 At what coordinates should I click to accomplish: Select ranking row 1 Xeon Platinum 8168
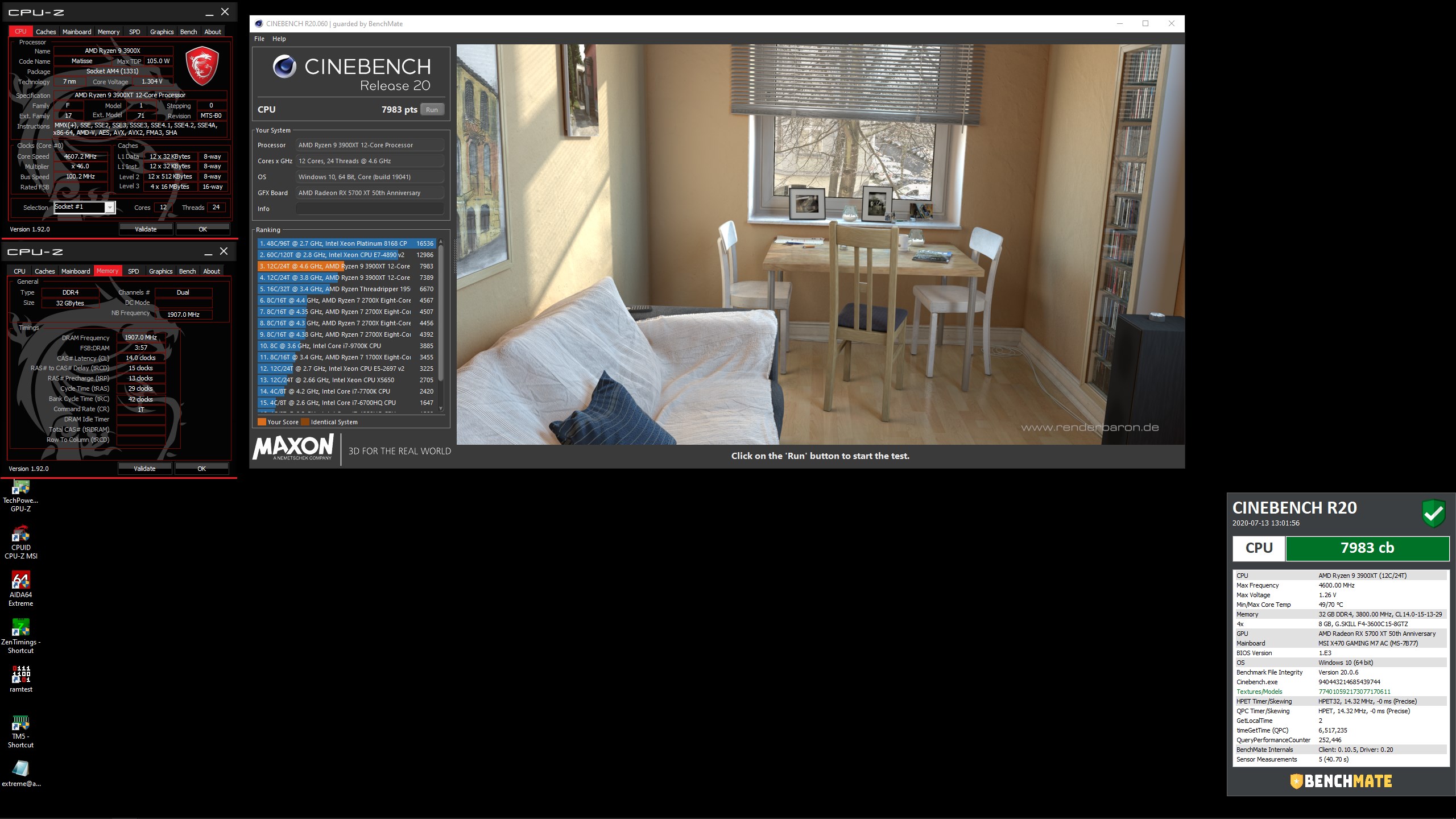pos(346,243)
